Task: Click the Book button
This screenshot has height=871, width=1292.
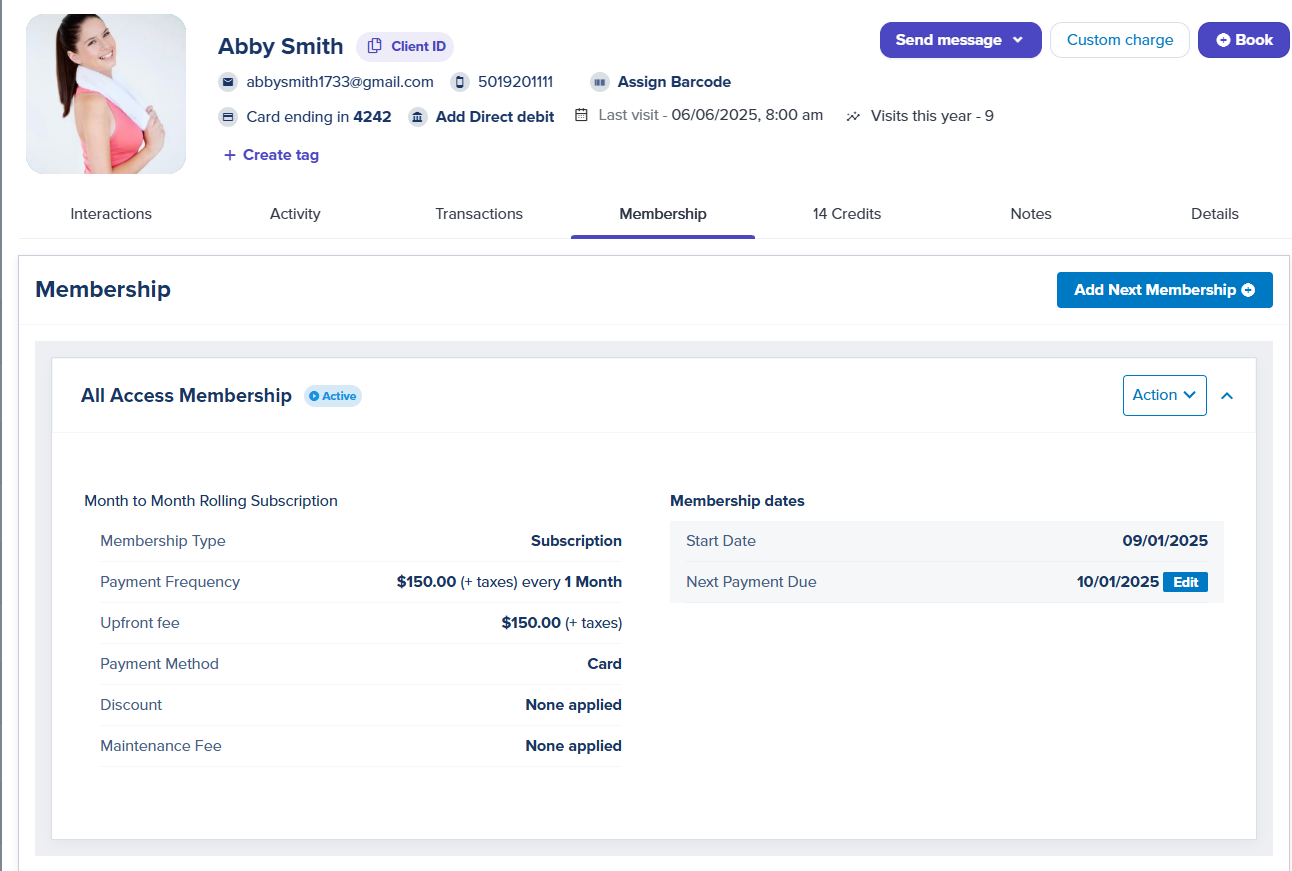Action: tap(1244, 40)
